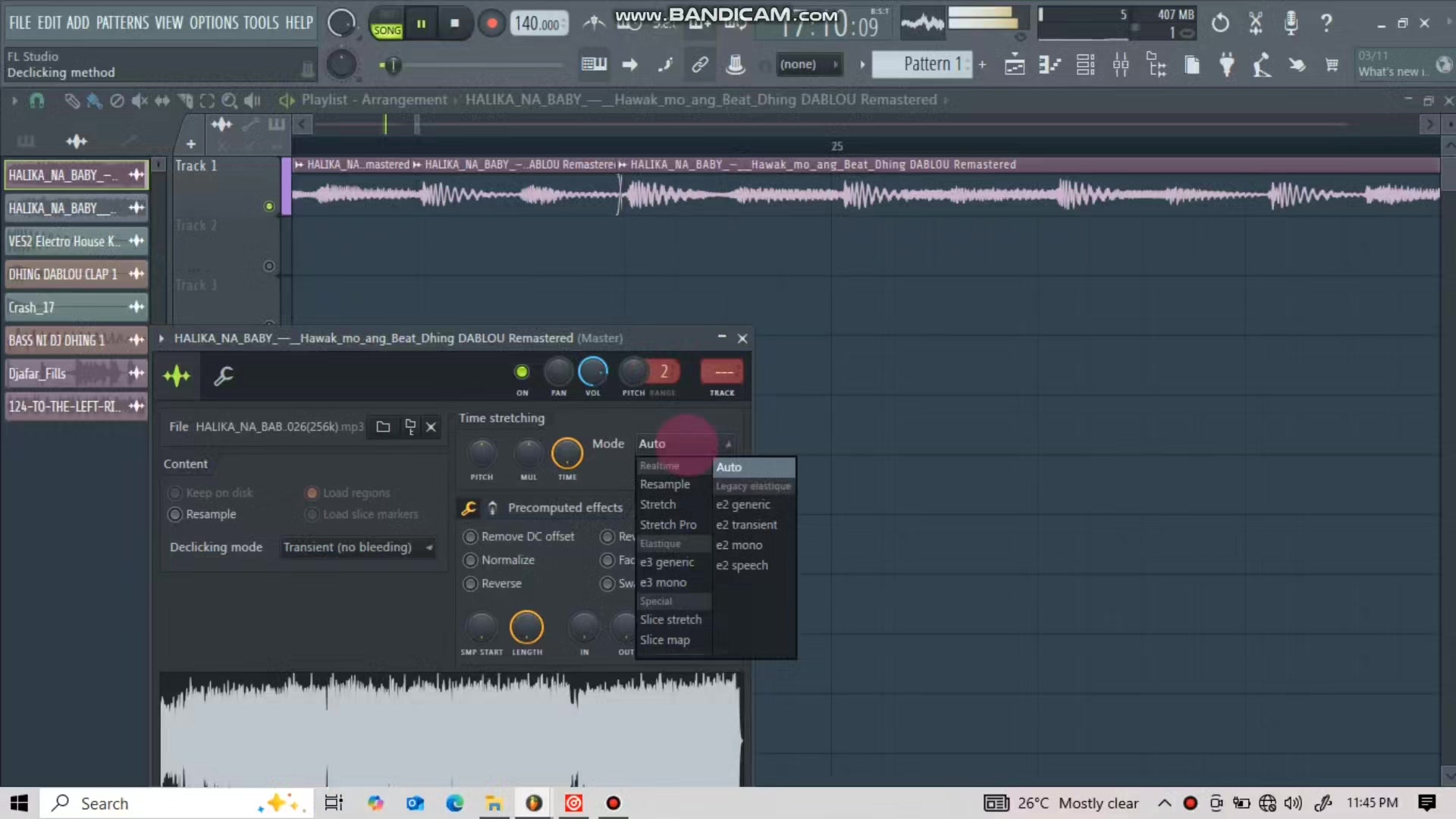Select the VES2 Electro House clip
The height and width of the screenshot is (819, 1456).
76,241
